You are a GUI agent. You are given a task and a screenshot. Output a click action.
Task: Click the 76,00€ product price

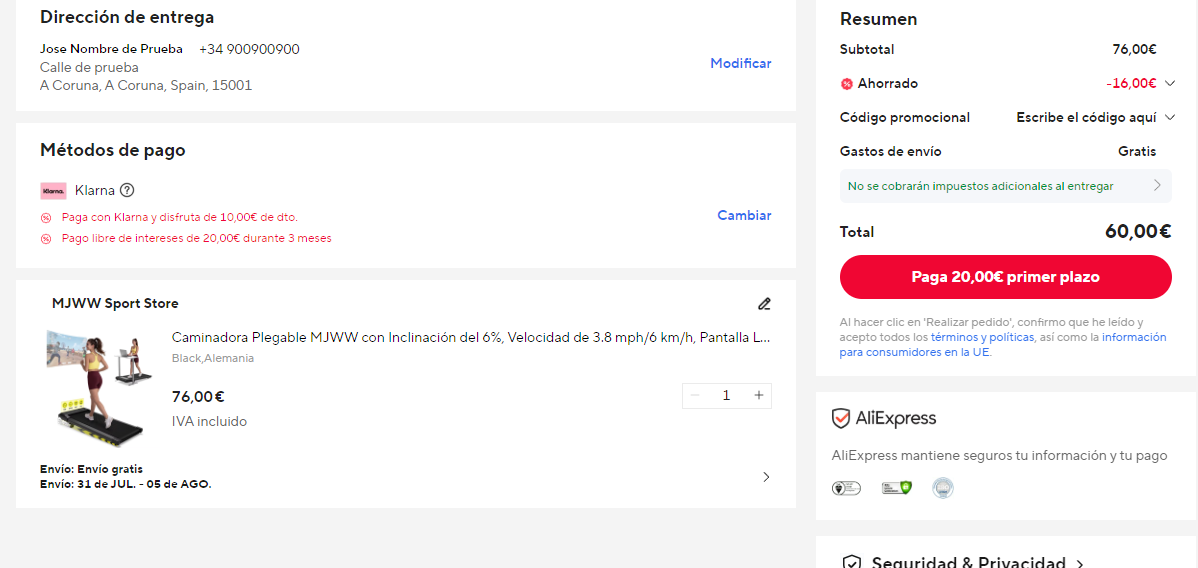tap(198, 397)
